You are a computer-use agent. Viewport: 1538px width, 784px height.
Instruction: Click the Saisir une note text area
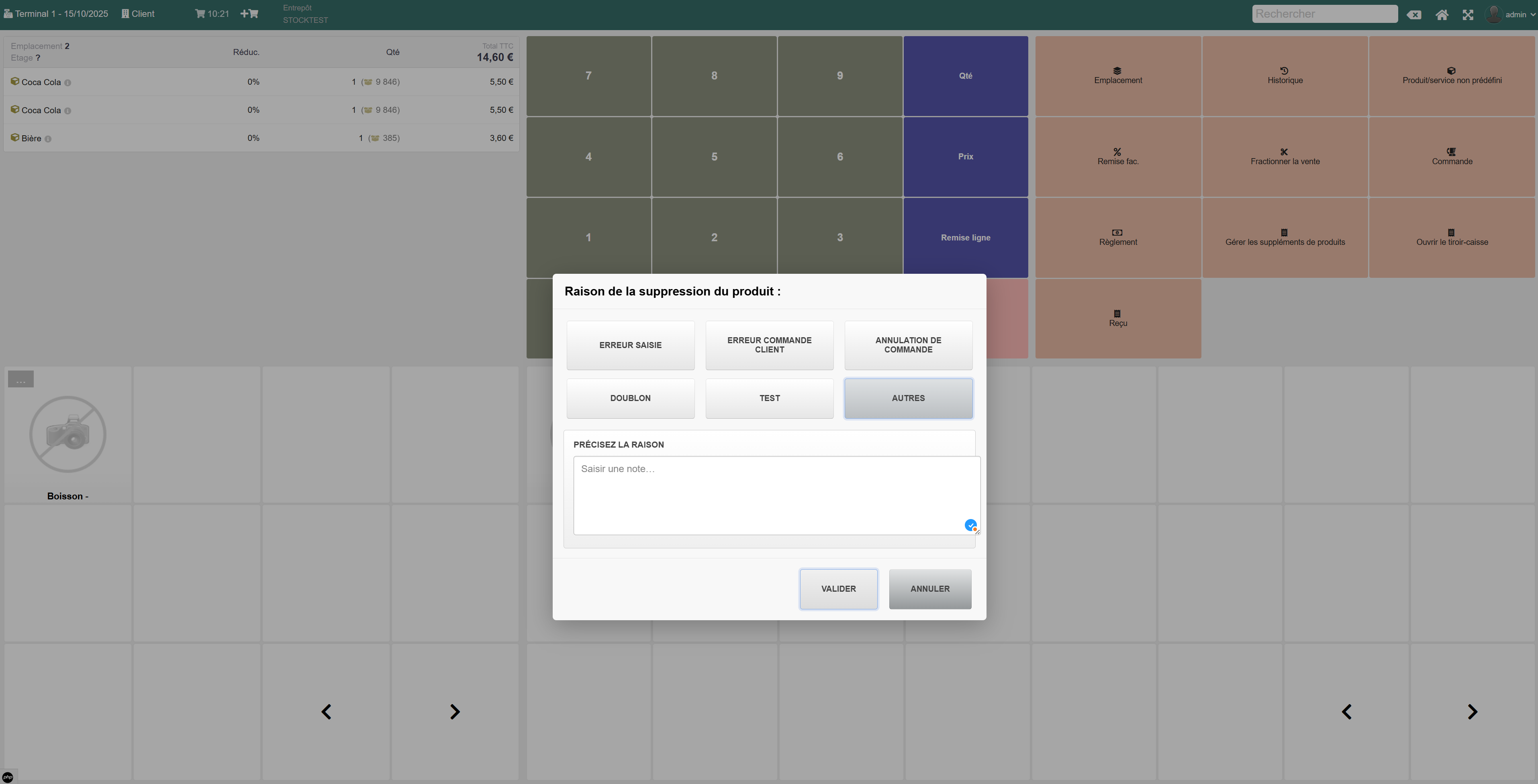[x=776, y=495]
